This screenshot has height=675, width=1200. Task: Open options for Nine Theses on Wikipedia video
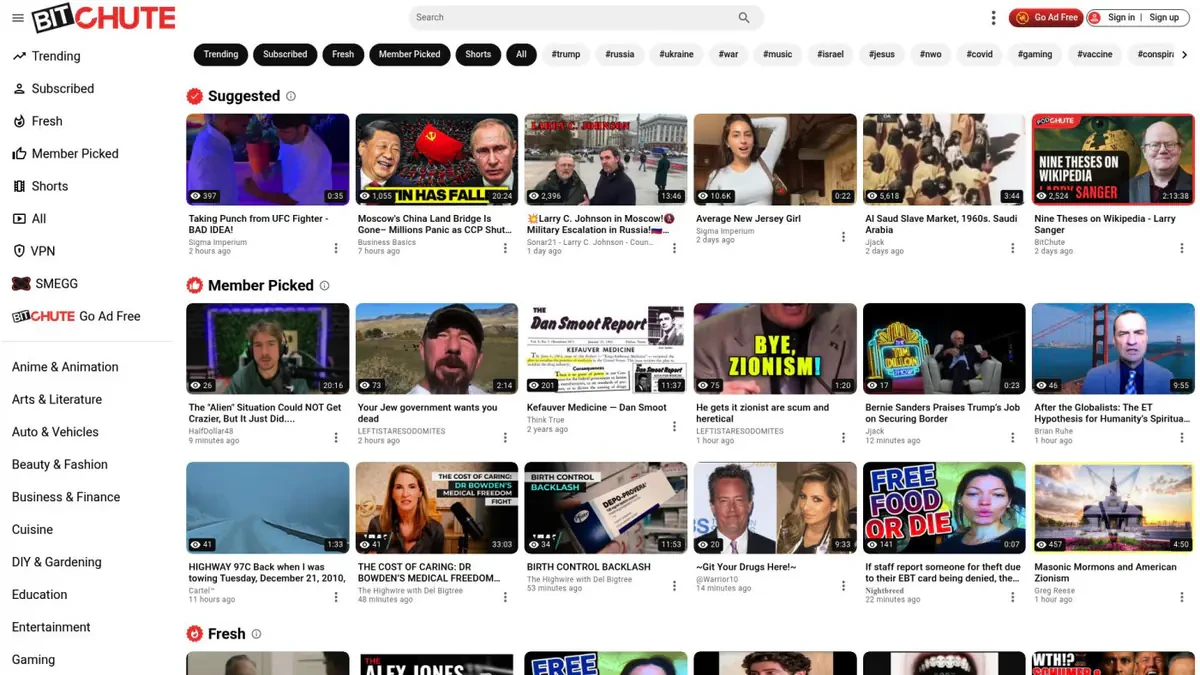(1181, 248)
